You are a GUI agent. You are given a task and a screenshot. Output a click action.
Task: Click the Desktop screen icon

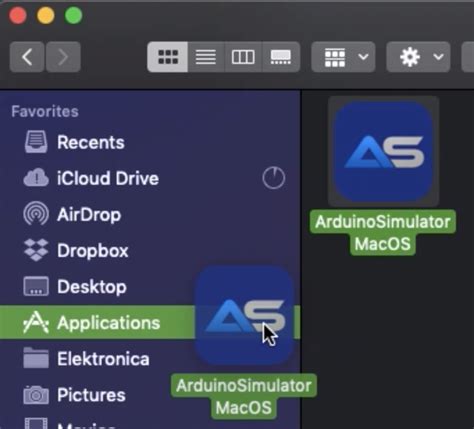click(x=36, y=286)
